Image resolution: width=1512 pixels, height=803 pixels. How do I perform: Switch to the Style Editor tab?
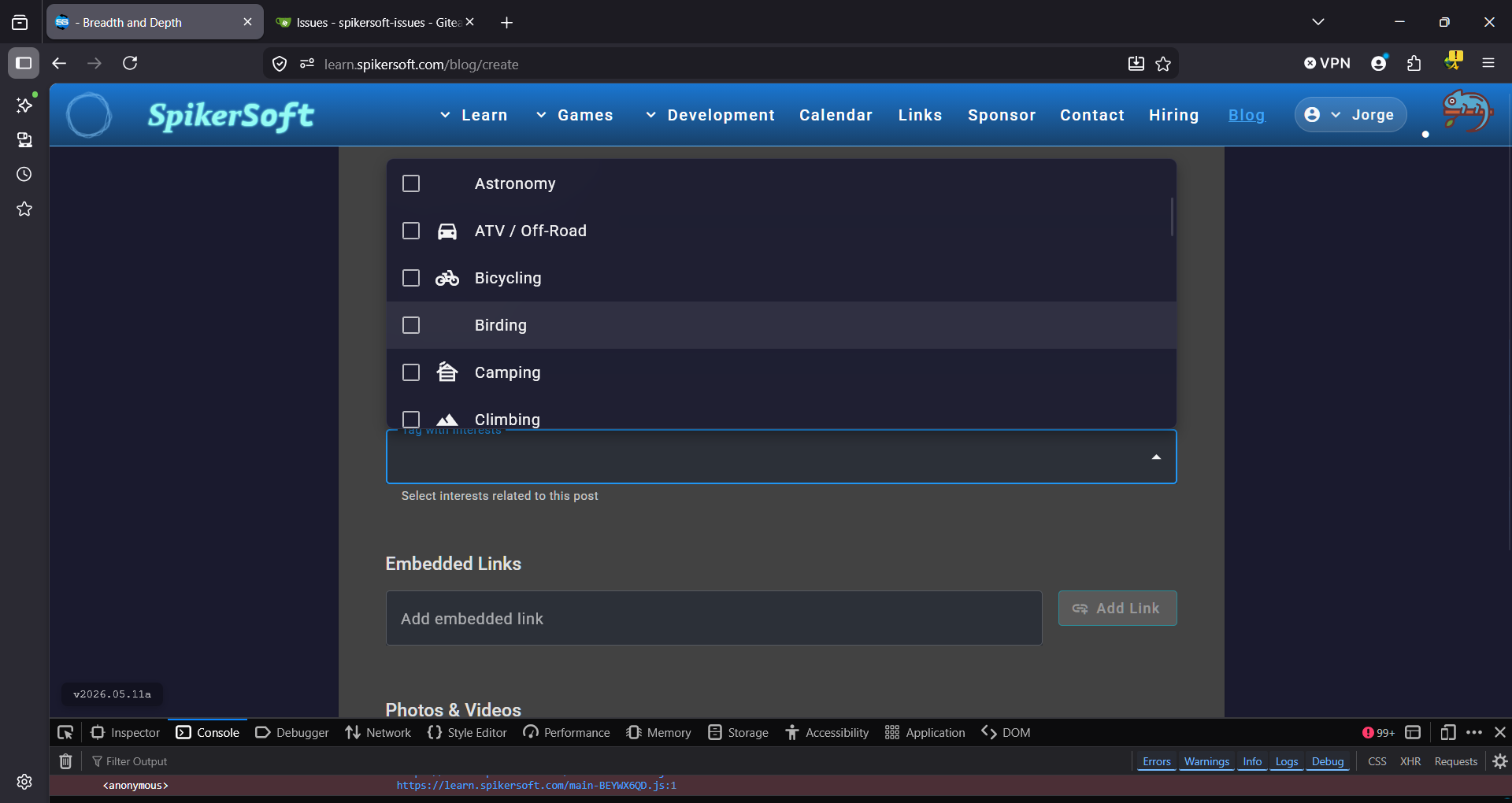[x=467, y=733]
